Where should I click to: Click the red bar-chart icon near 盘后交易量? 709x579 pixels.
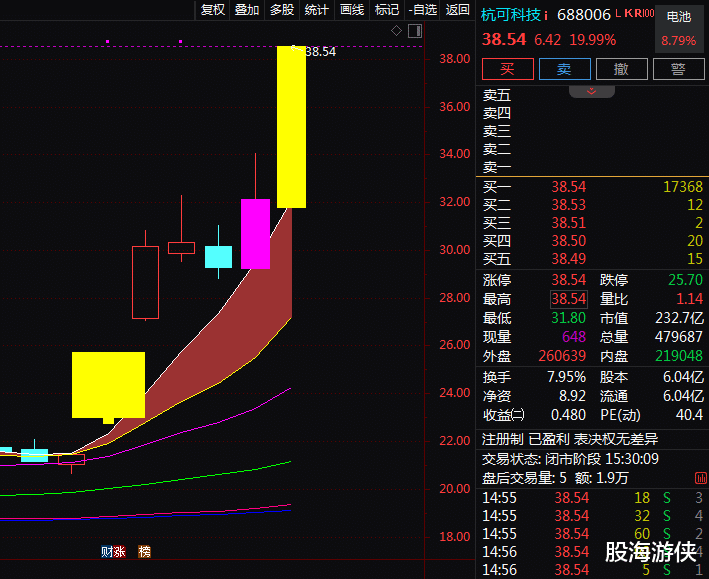[700, 478]
